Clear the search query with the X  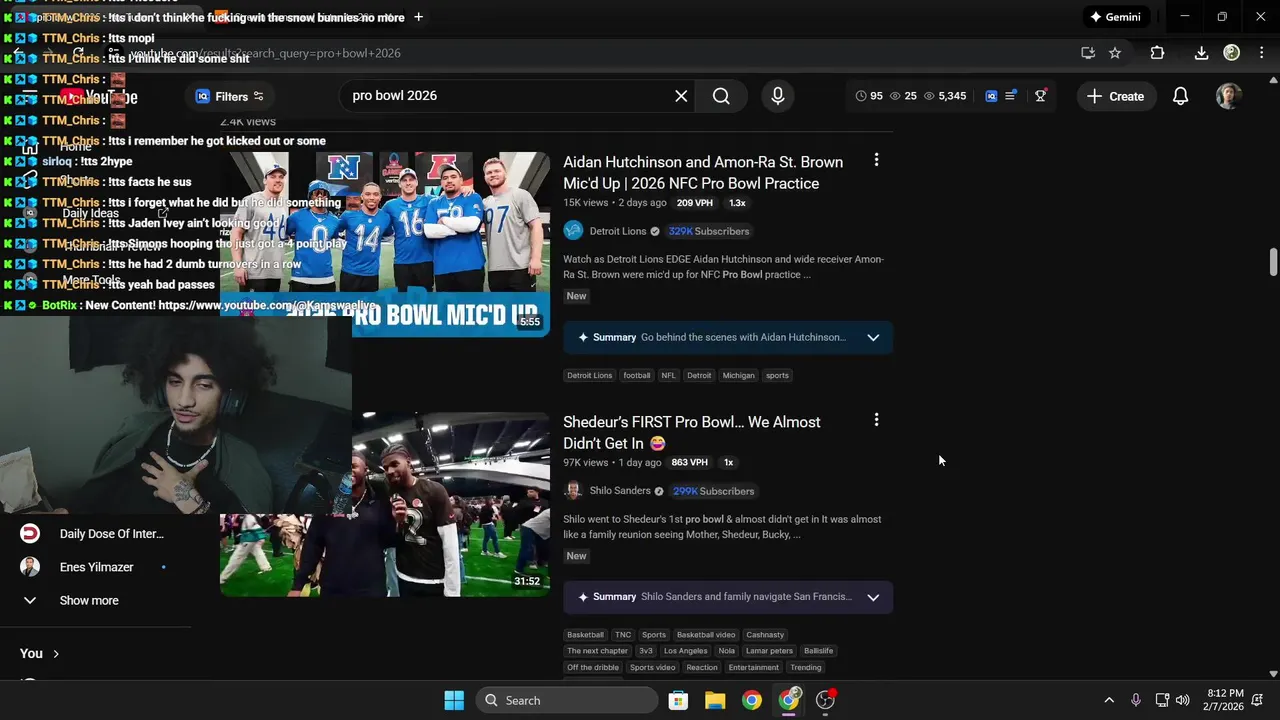pos(681,96)
